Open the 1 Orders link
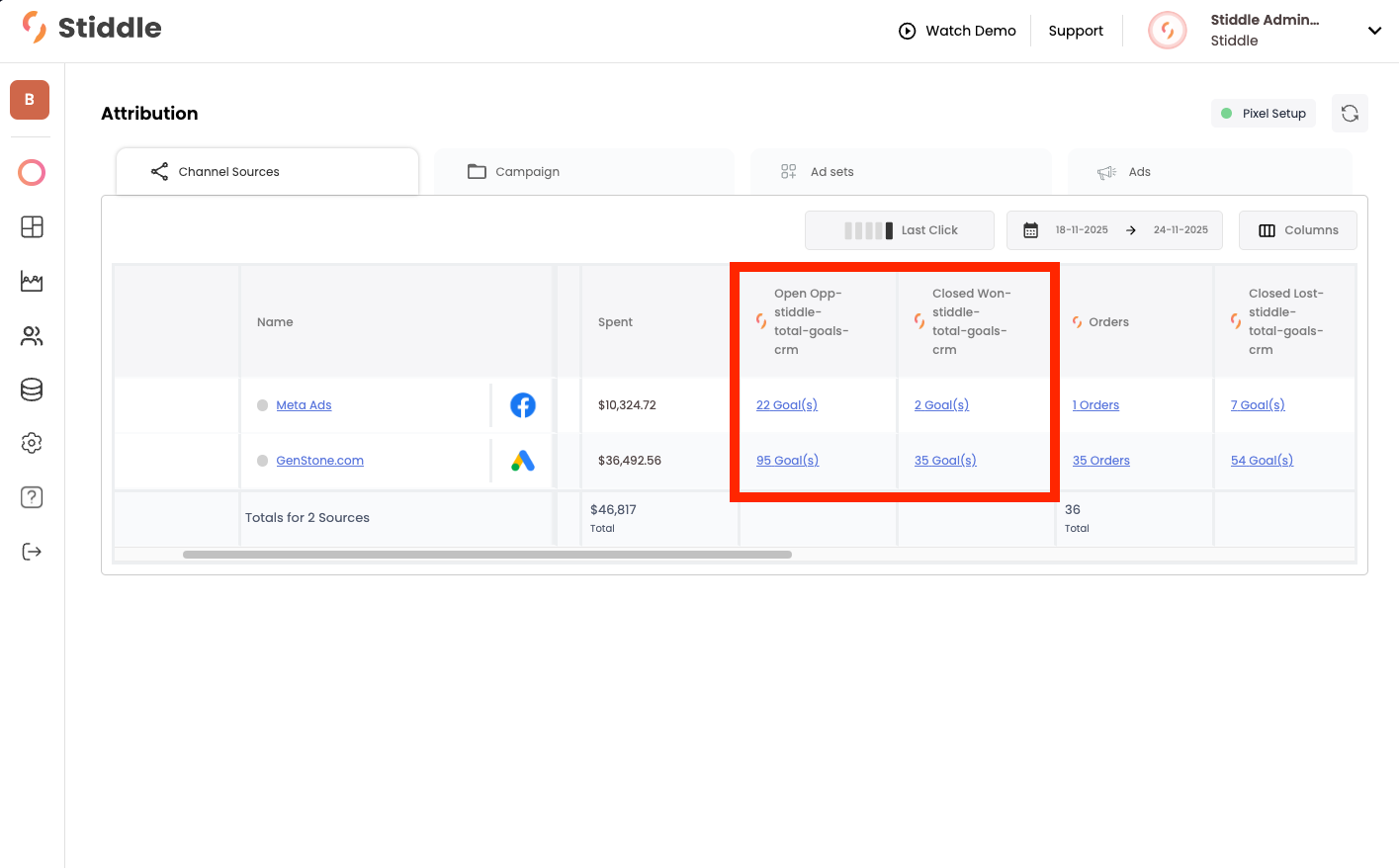This screenshot has height=868, width=1399. 1095,405
